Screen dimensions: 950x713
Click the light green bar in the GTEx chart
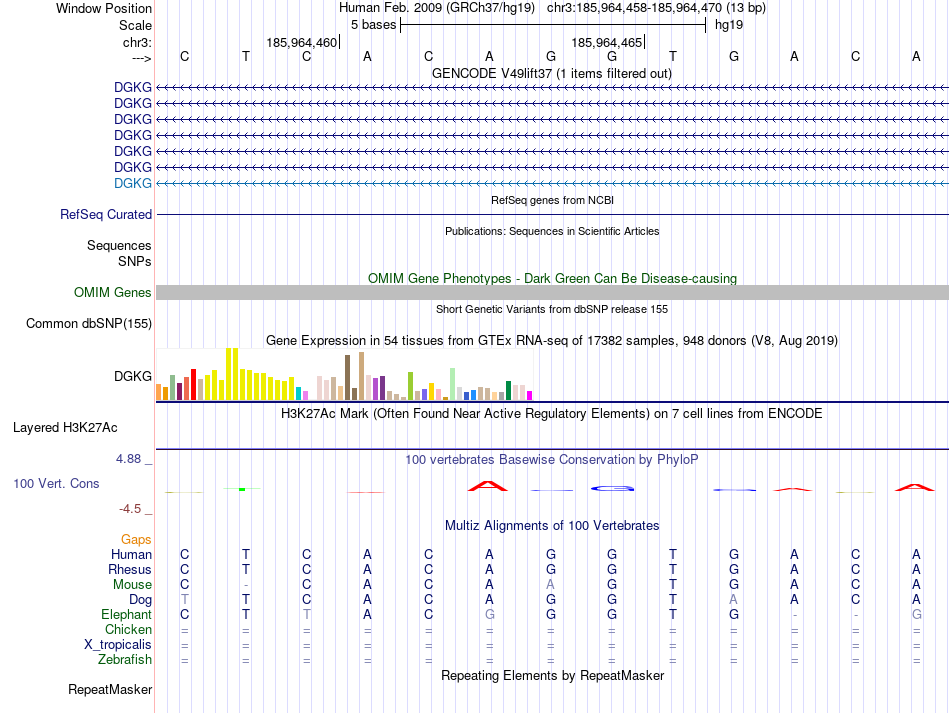click(x=453, y=384)
